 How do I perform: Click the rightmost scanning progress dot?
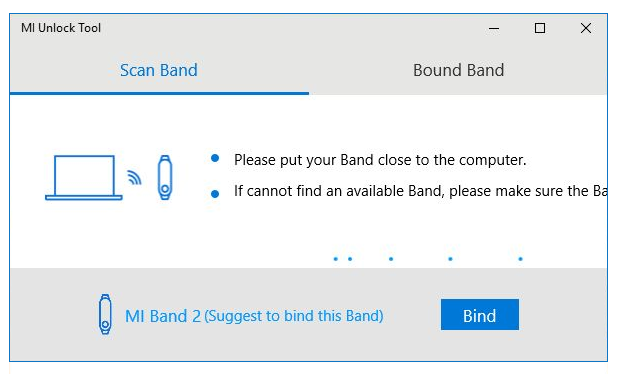[x=520, y=259]
